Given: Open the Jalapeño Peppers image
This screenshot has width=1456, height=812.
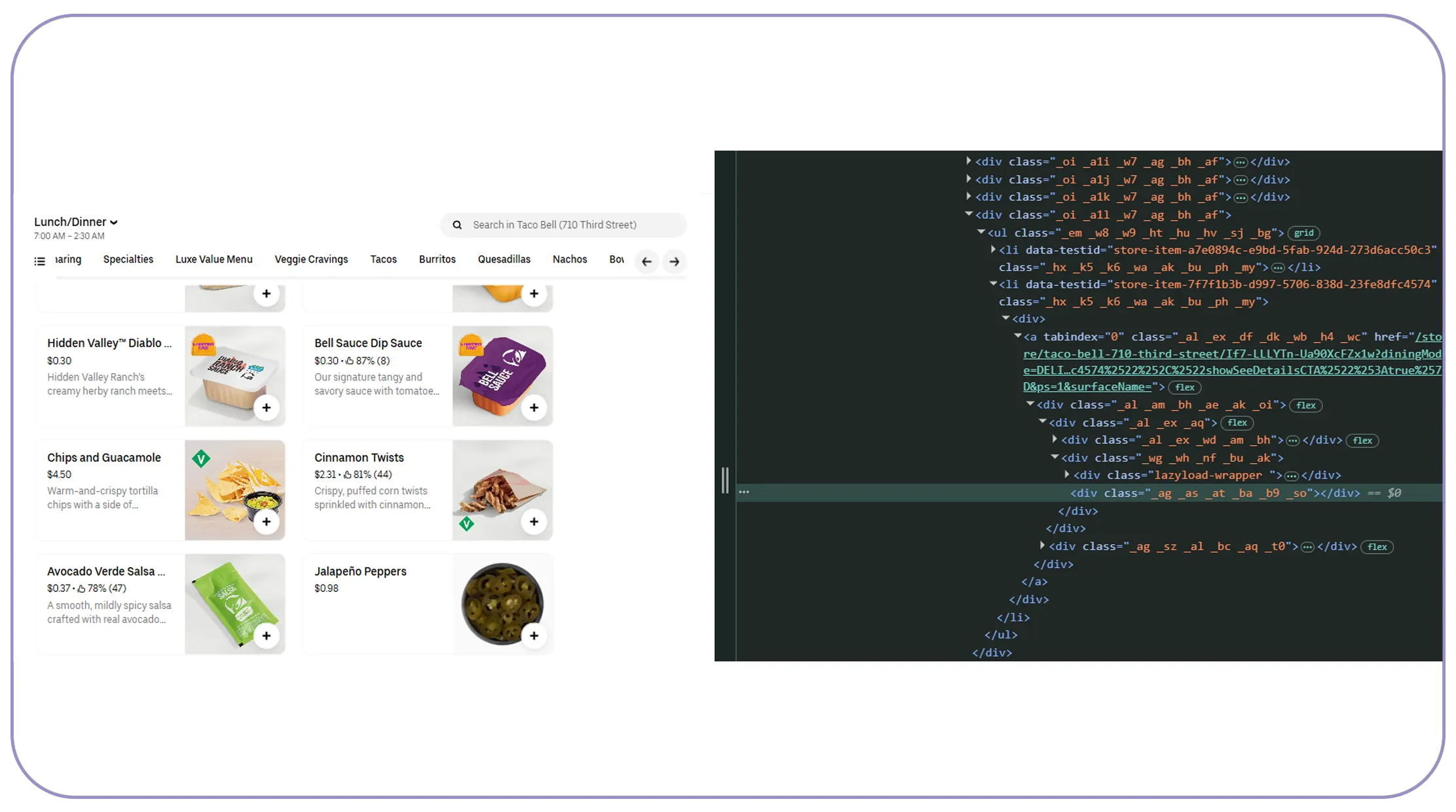Looking at the screenshot, I should [x=502, y=604].
